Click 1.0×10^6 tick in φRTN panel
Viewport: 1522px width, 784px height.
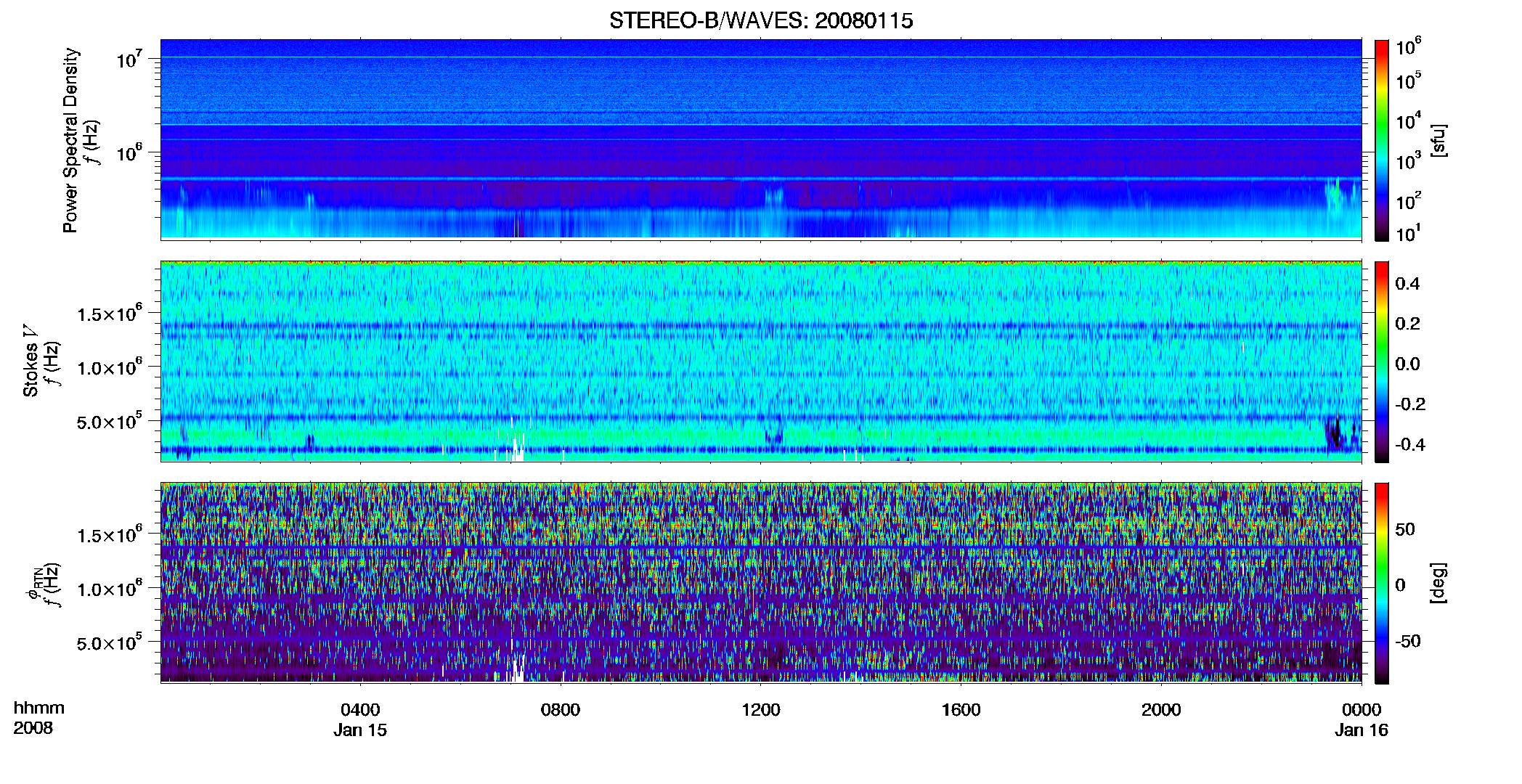[x=109, y=588]
